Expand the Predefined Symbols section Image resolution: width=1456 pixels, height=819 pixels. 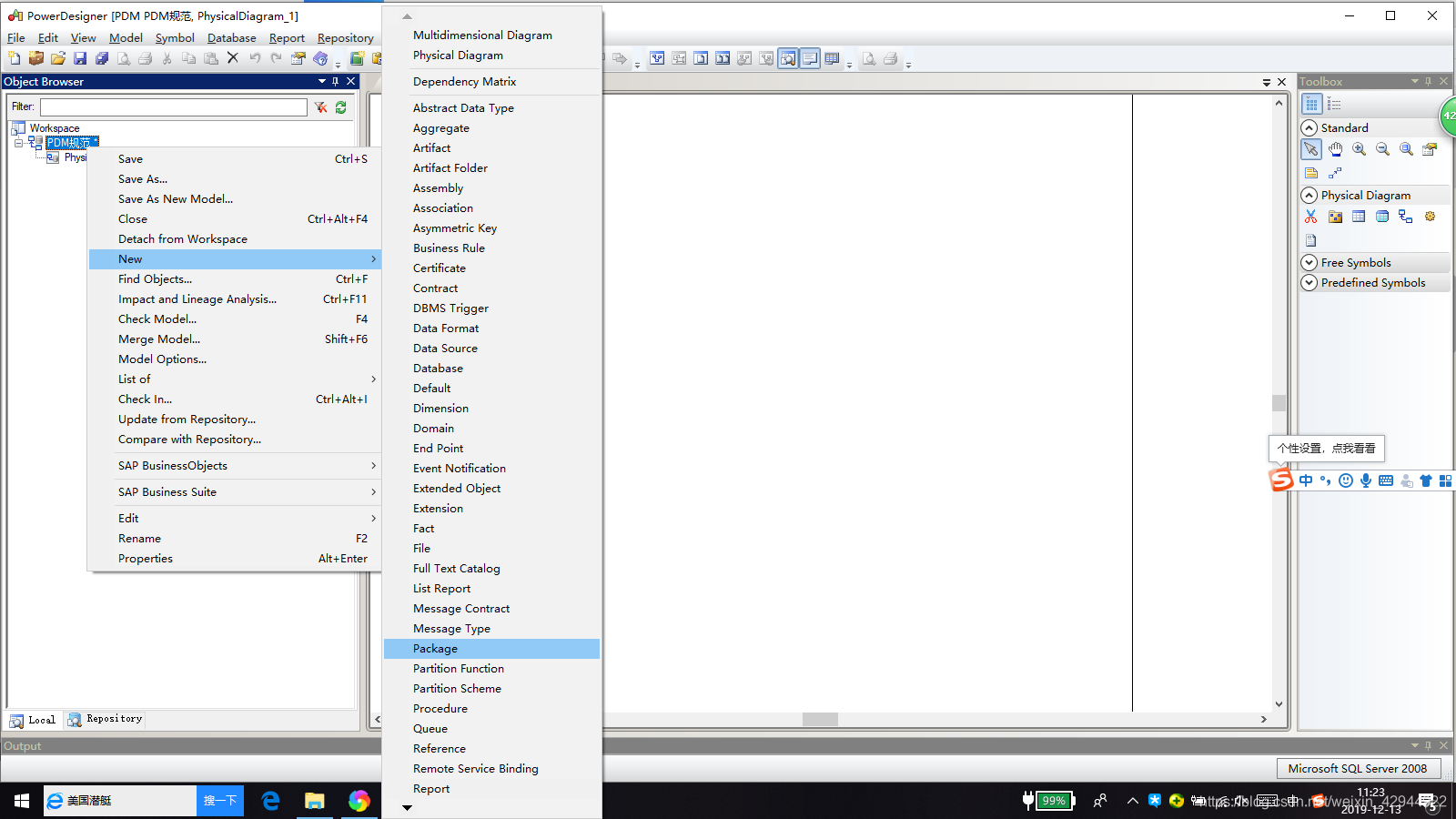(1309, 282)
